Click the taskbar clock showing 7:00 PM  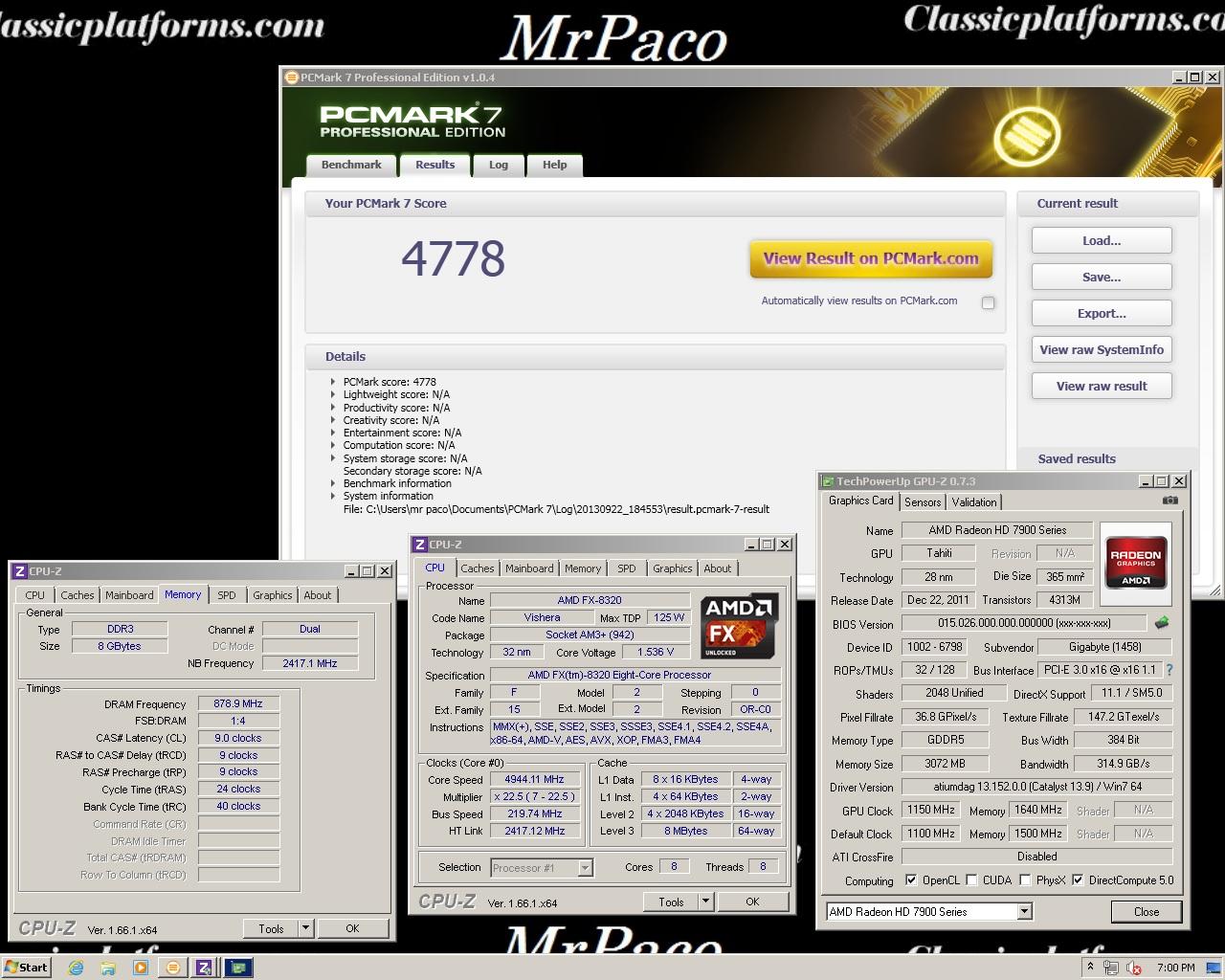[x=1175, y=968]
